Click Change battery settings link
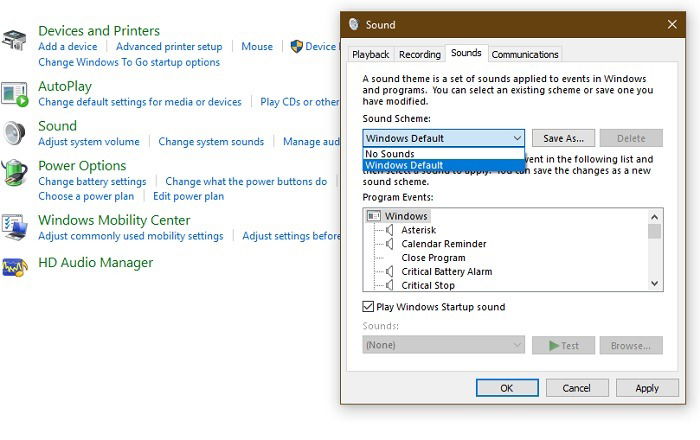 point(92,182)
